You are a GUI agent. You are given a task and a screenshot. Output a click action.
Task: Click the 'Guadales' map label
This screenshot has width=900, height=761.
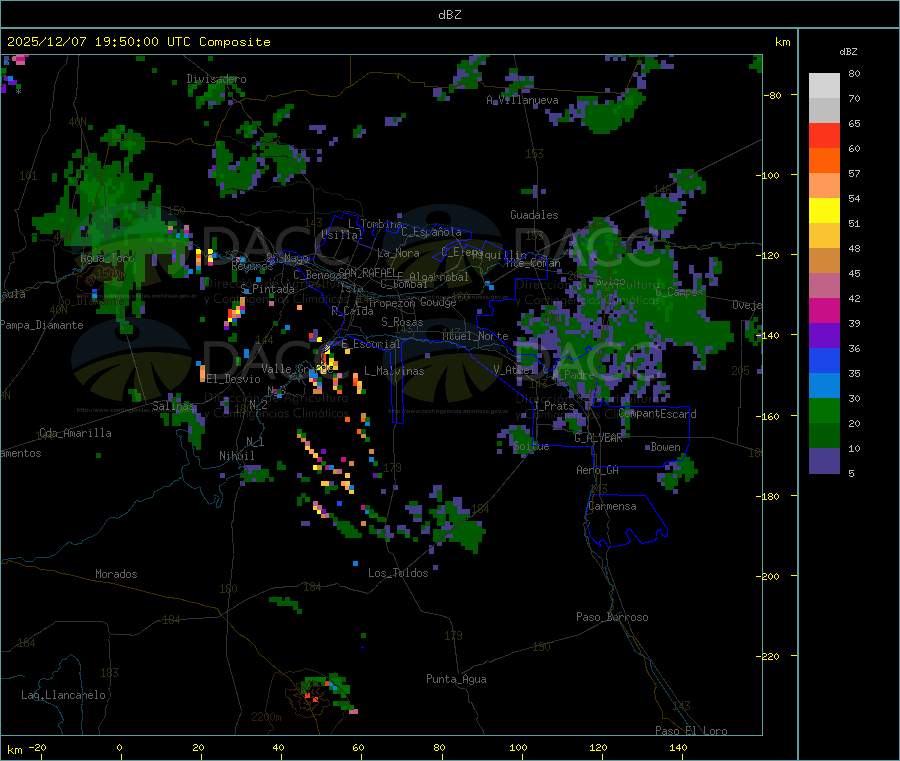coord(534,215)
